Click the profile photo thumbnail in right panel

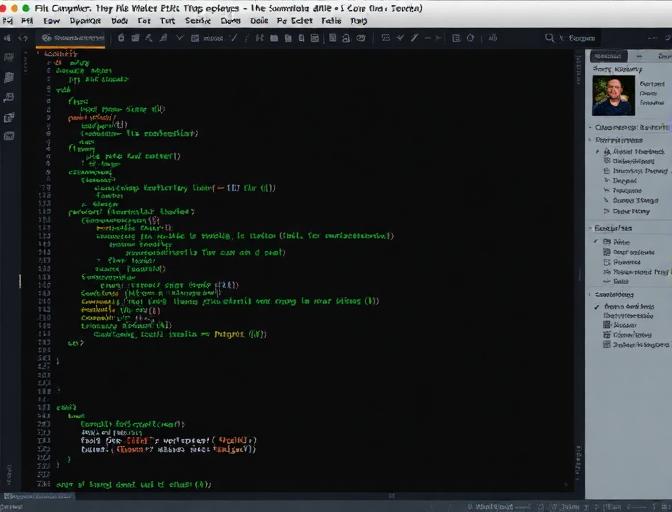(x=612, y=96)
